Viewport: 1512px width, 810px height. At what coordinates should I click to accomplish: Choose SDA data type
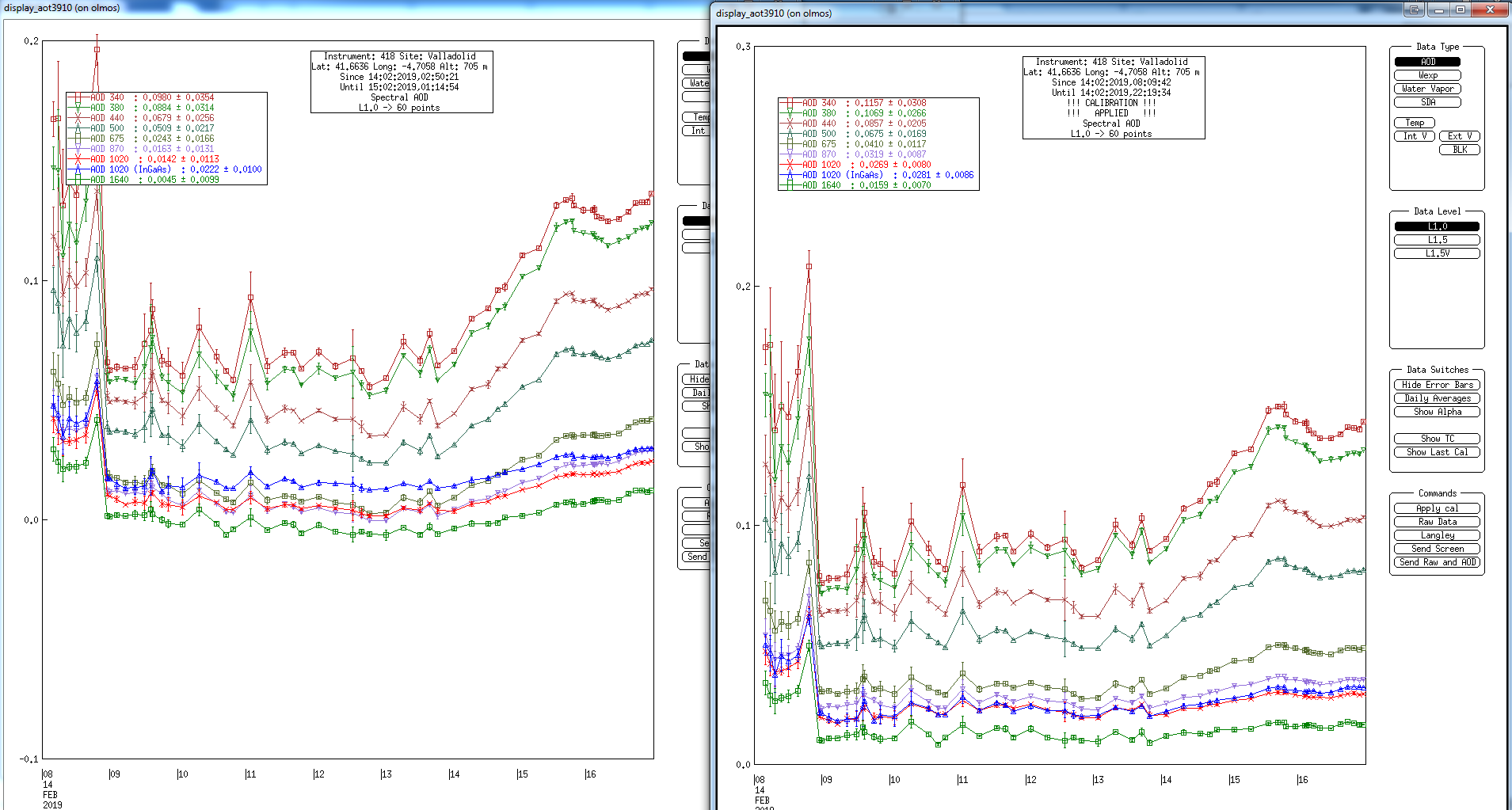(1427, 102)
